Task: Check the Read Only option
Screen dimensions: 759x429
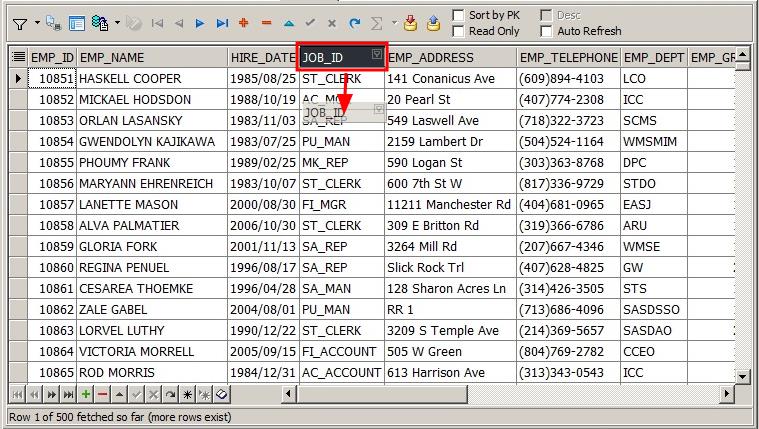Action: pos(458,31)
